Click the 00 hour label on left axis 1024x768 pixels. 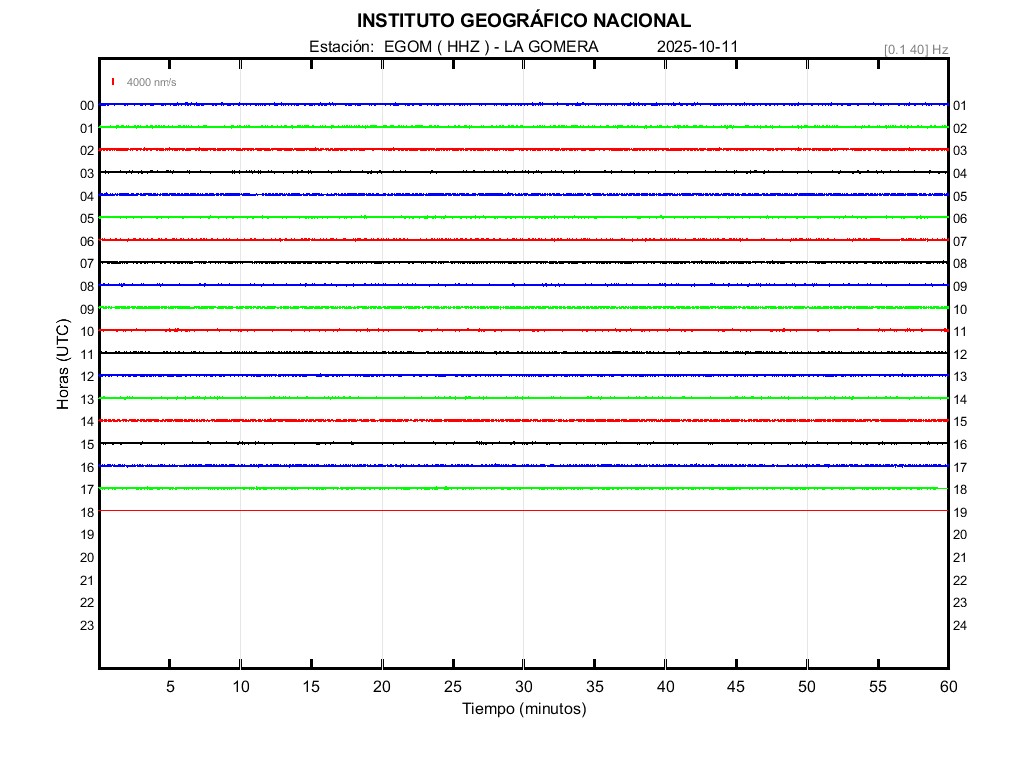click(x=87, y=105)
